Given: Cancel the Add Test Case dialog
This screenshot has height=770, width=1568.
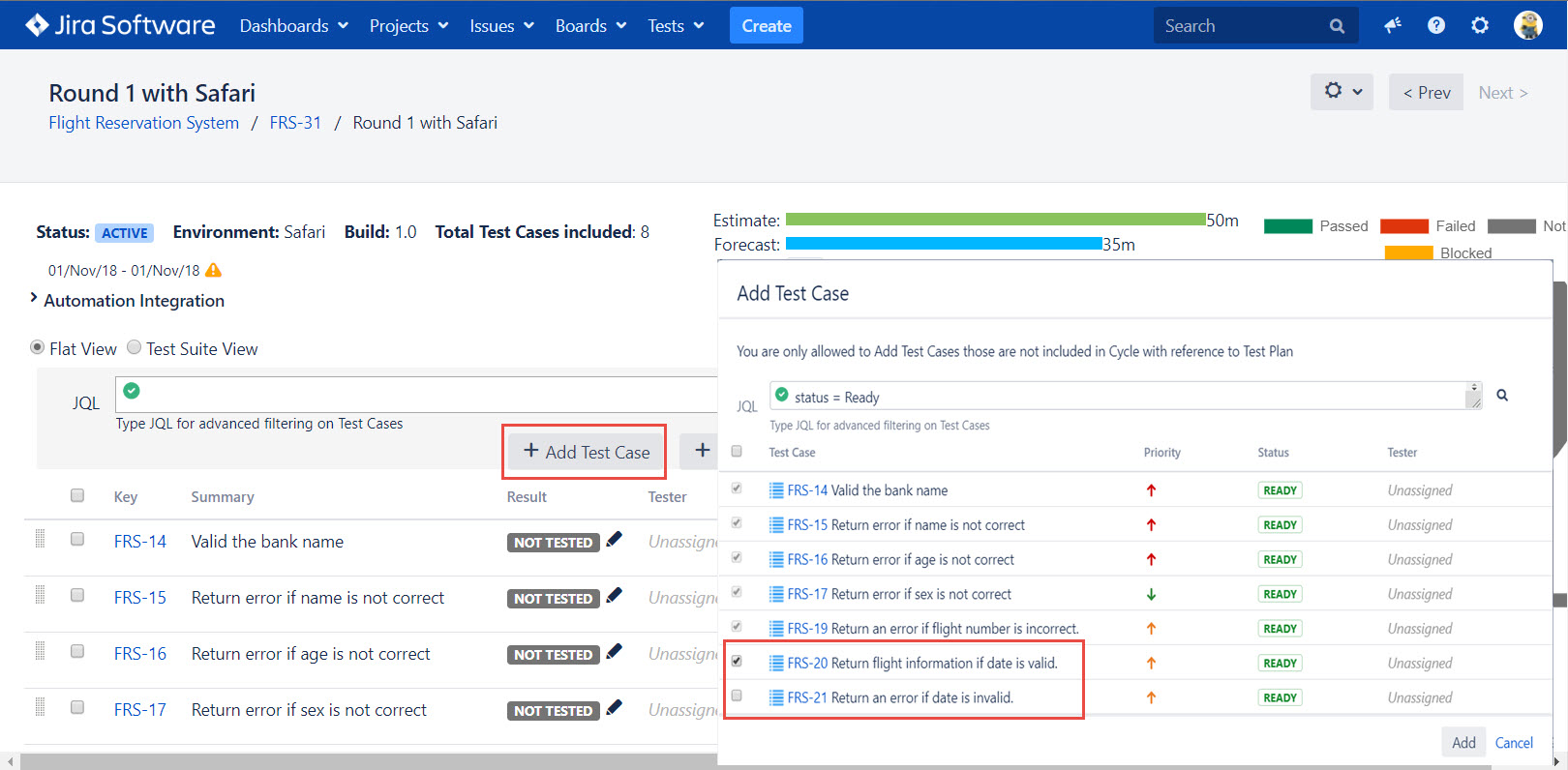Looking at the screenshot, I should click(1514, 743).
